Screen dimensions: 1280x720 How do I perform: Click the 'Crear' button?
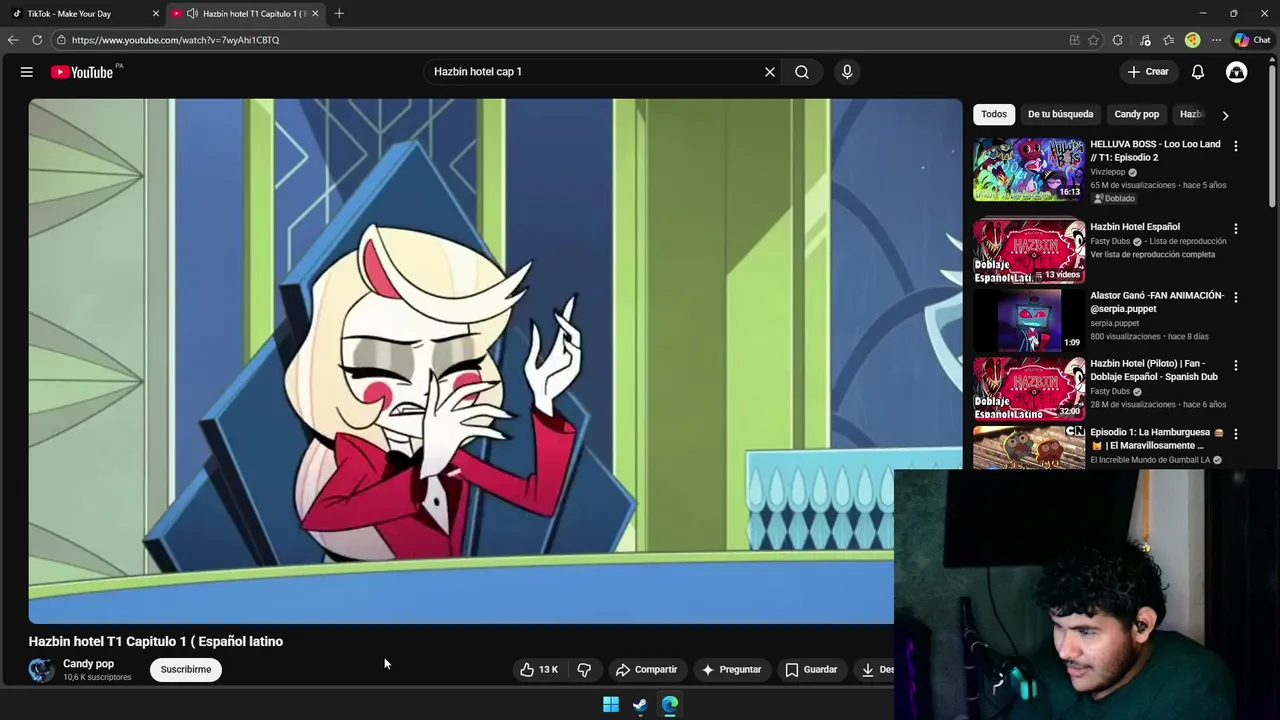[1148, 72]
